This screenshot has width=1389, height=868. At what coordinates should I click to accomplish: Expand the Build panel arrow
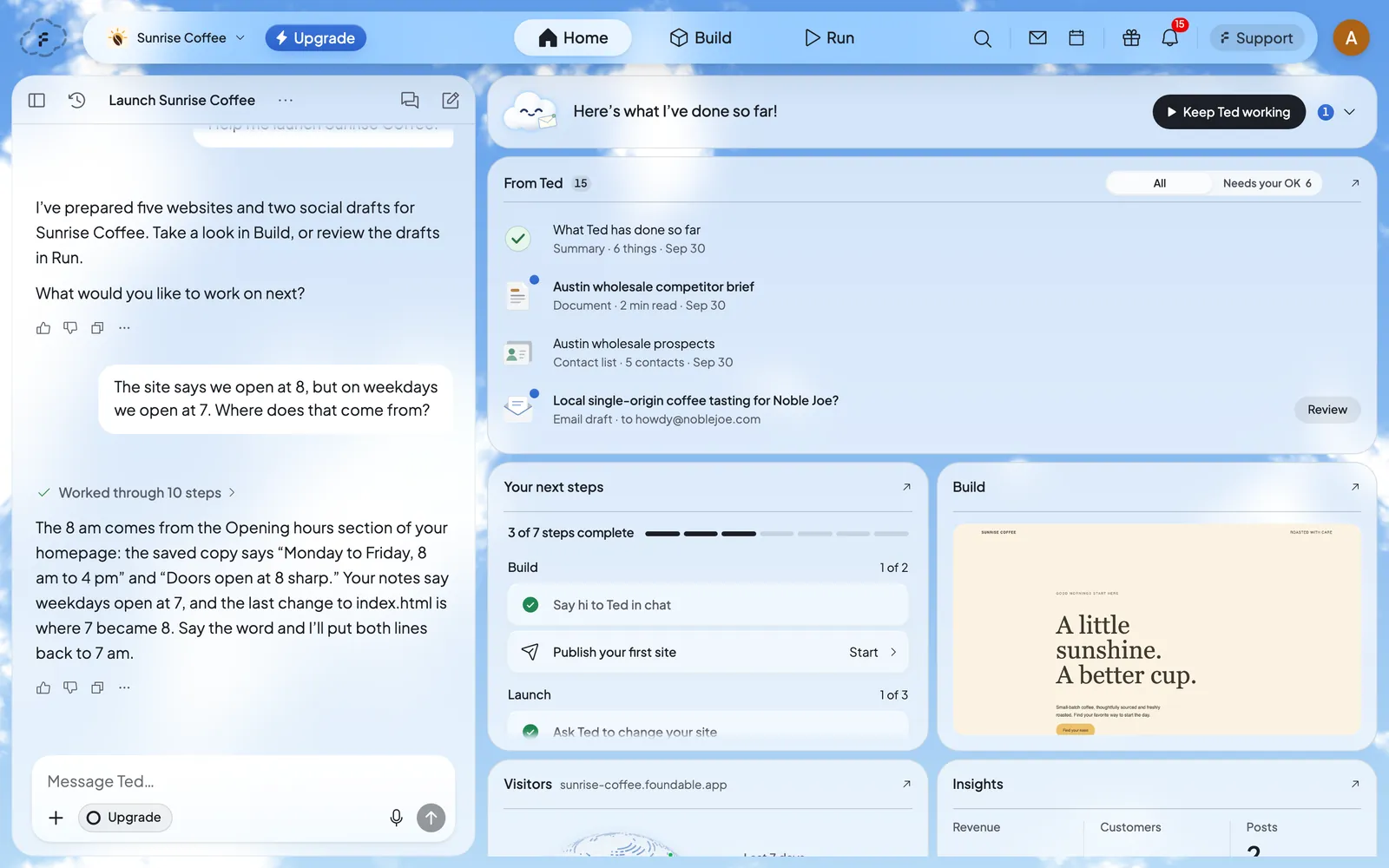[1355, 487]
